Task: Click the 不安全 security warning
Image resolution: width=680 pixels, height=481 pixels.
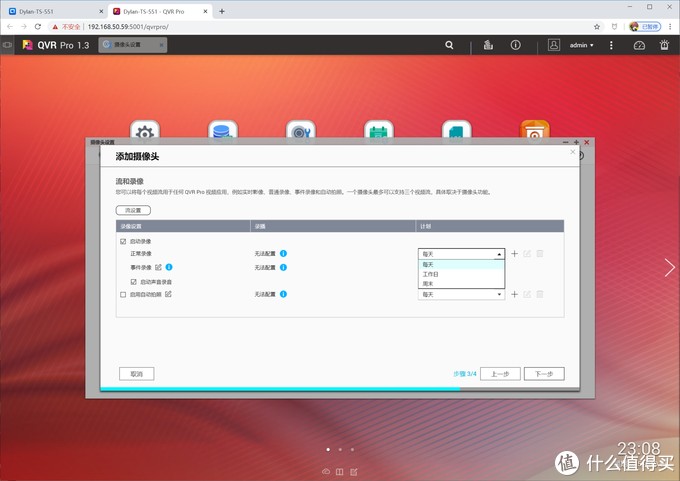Action: 66,27
